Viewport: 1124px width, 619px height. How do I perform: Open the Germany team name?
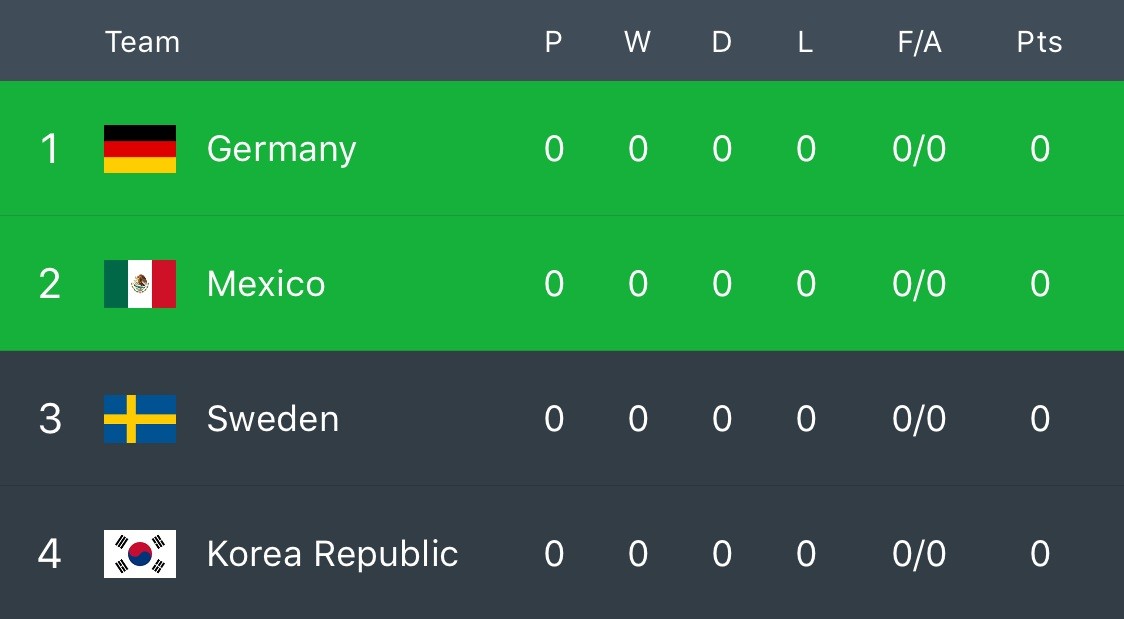click(281, 150)
